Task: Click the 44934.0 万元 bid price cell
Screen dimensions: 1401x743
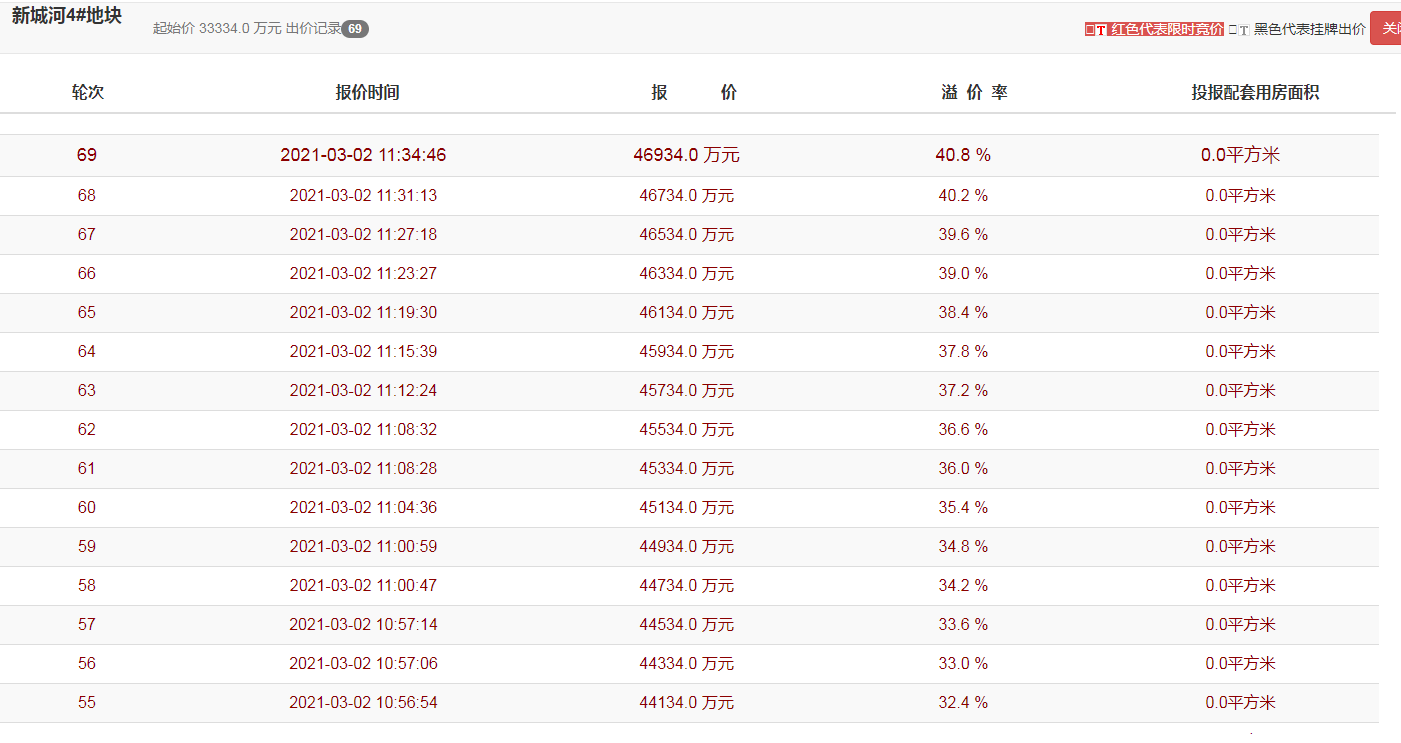Action: click(x=686, y=546)
